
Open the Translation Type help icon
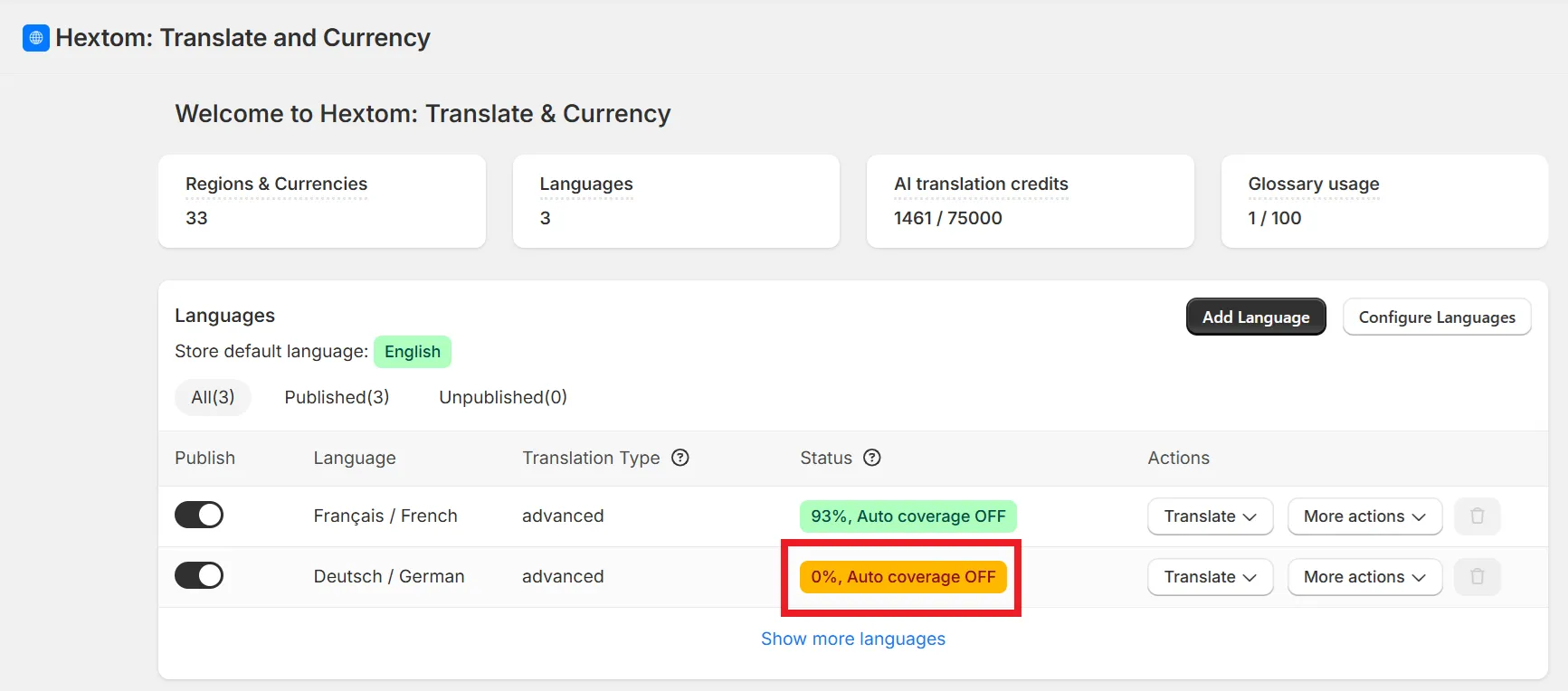coord(680,458)
